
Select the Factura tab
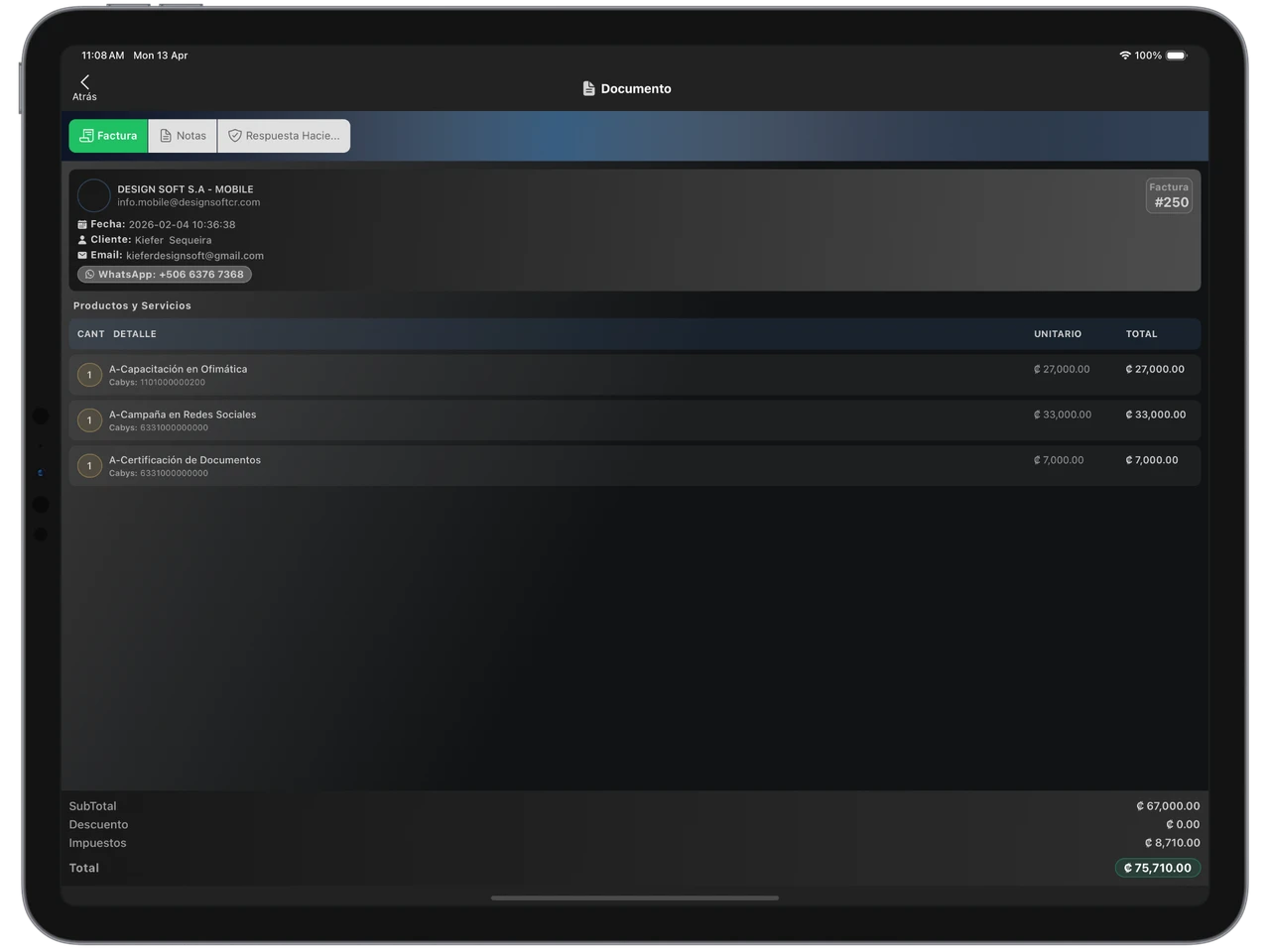click(108, 136)
